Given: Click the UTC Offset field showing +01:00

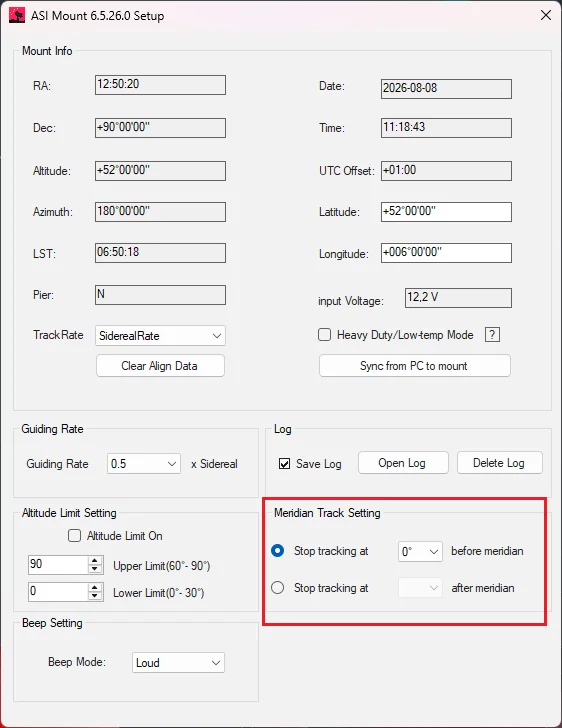Looking at the screenshot, I should click(x=446, y=171).
